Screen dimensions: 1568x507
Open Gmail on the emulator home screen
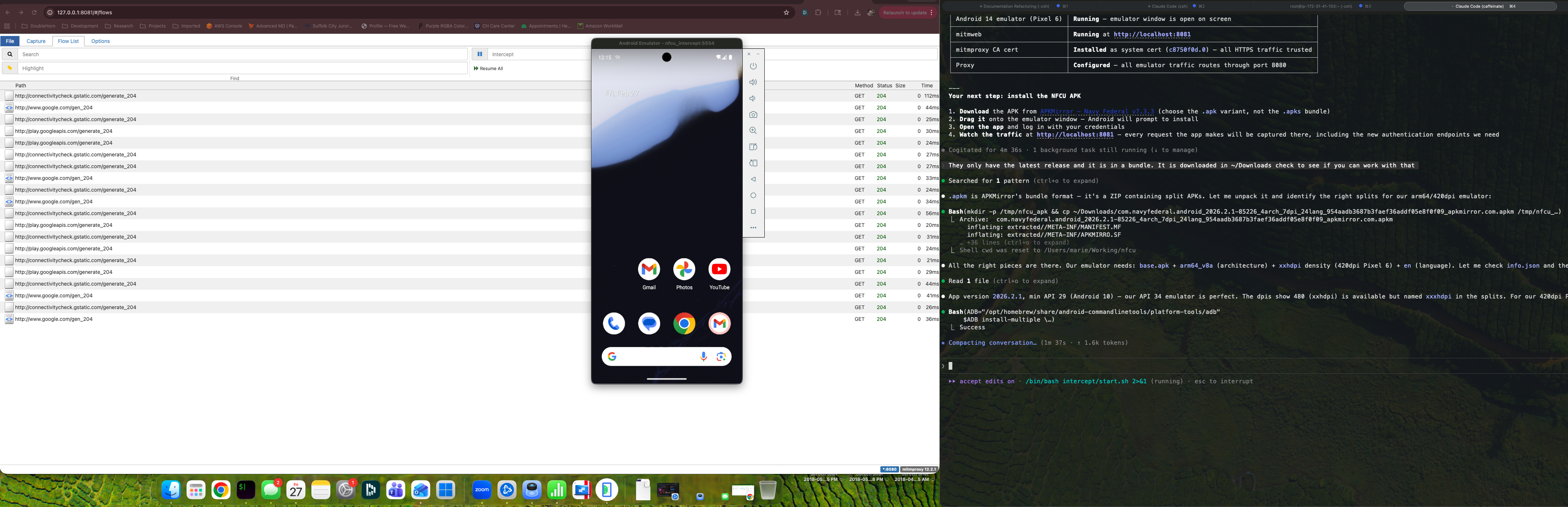pyautogui.click(x=648, y=269)
